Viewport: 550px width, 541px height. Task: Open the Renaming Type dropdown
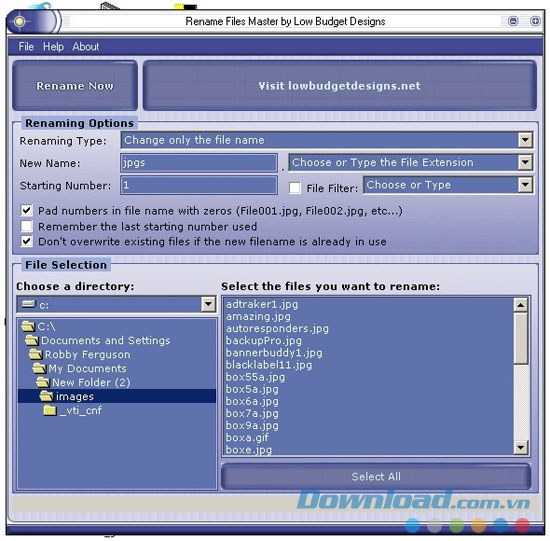pyautogui.click(x=525, y=140)
